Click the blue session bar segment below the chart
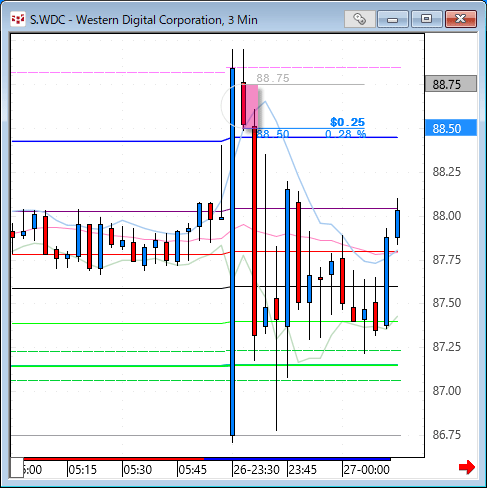 click(297, 459)
